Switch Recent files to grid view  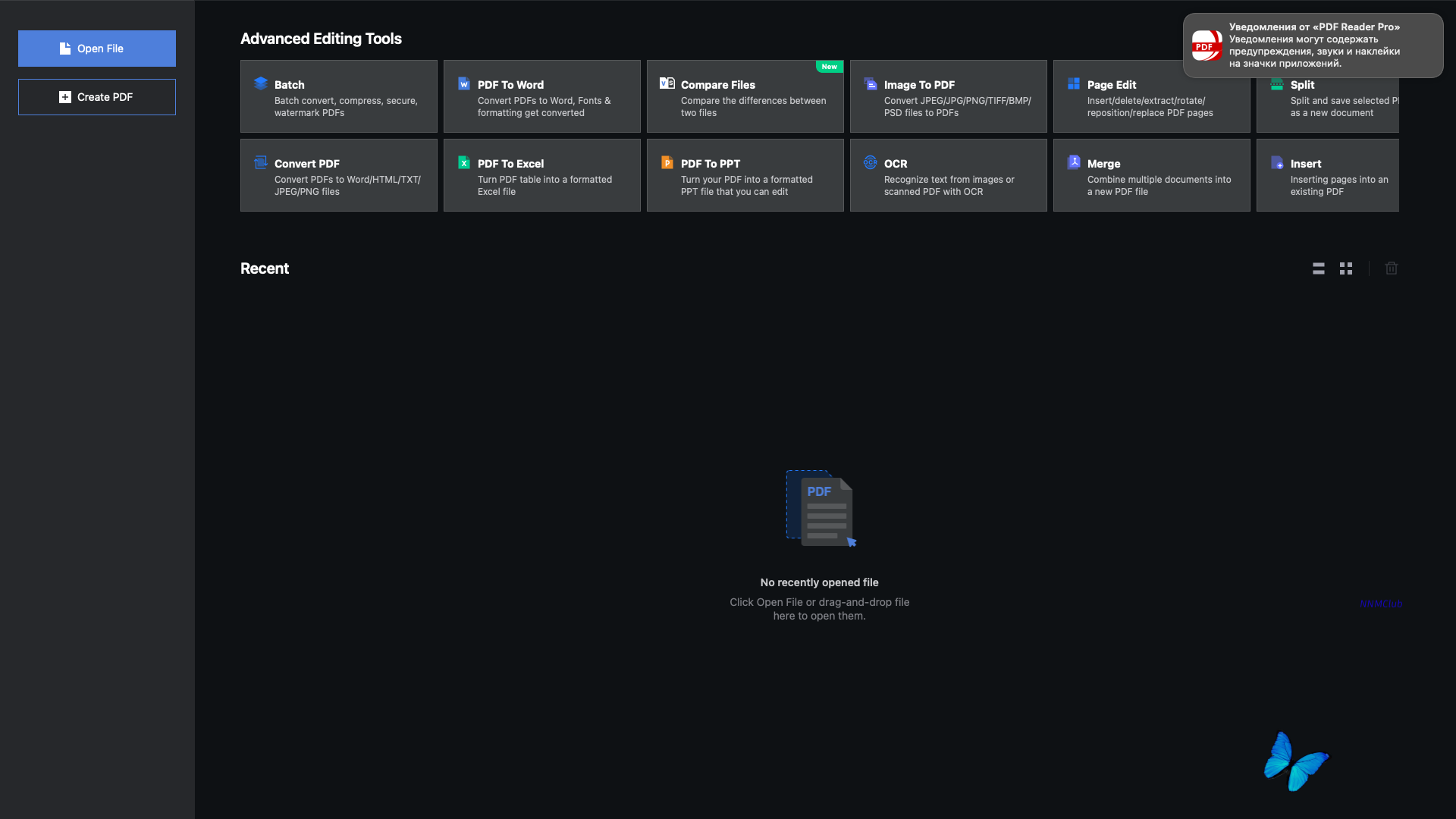pos(1346,268)
